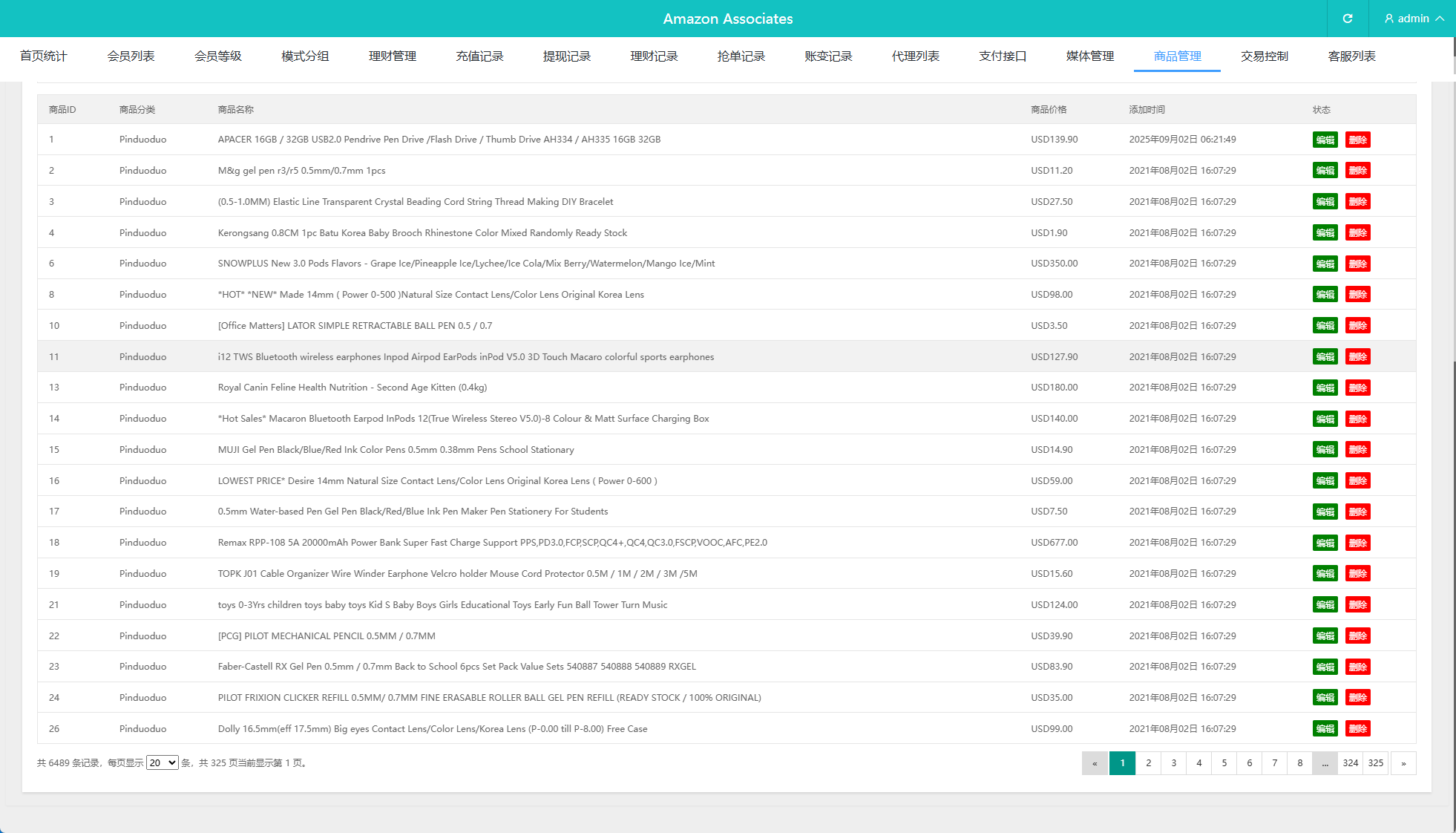Select the i12 TWS Bluetooth earphones row
The image size is (1456, 833).
465,356
